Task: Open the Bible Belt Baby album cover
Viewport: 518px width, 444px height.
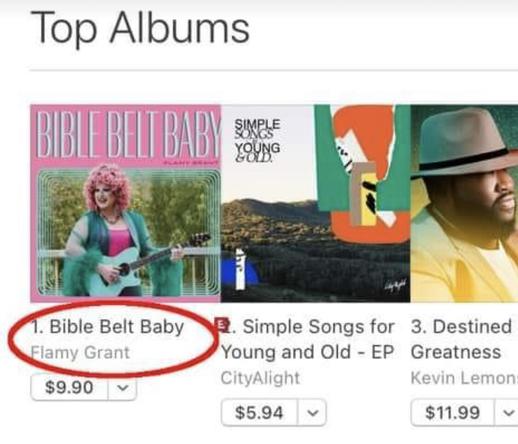Action: 125,203
